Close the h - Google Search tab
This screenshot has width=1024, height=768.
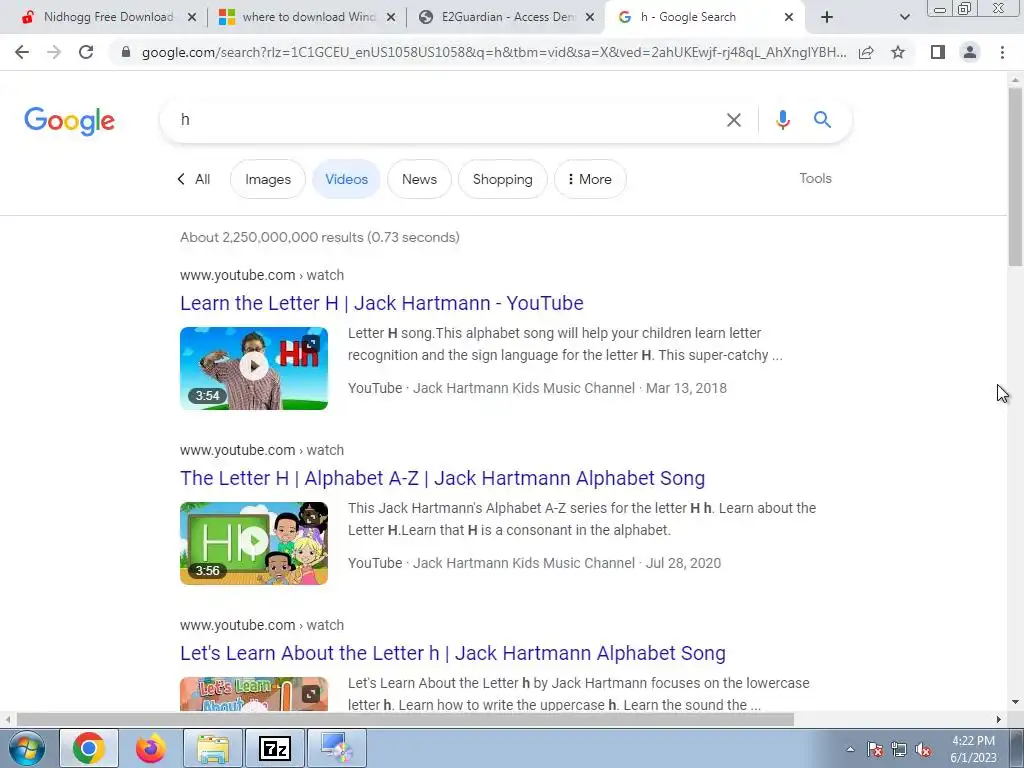coord(789,17)
